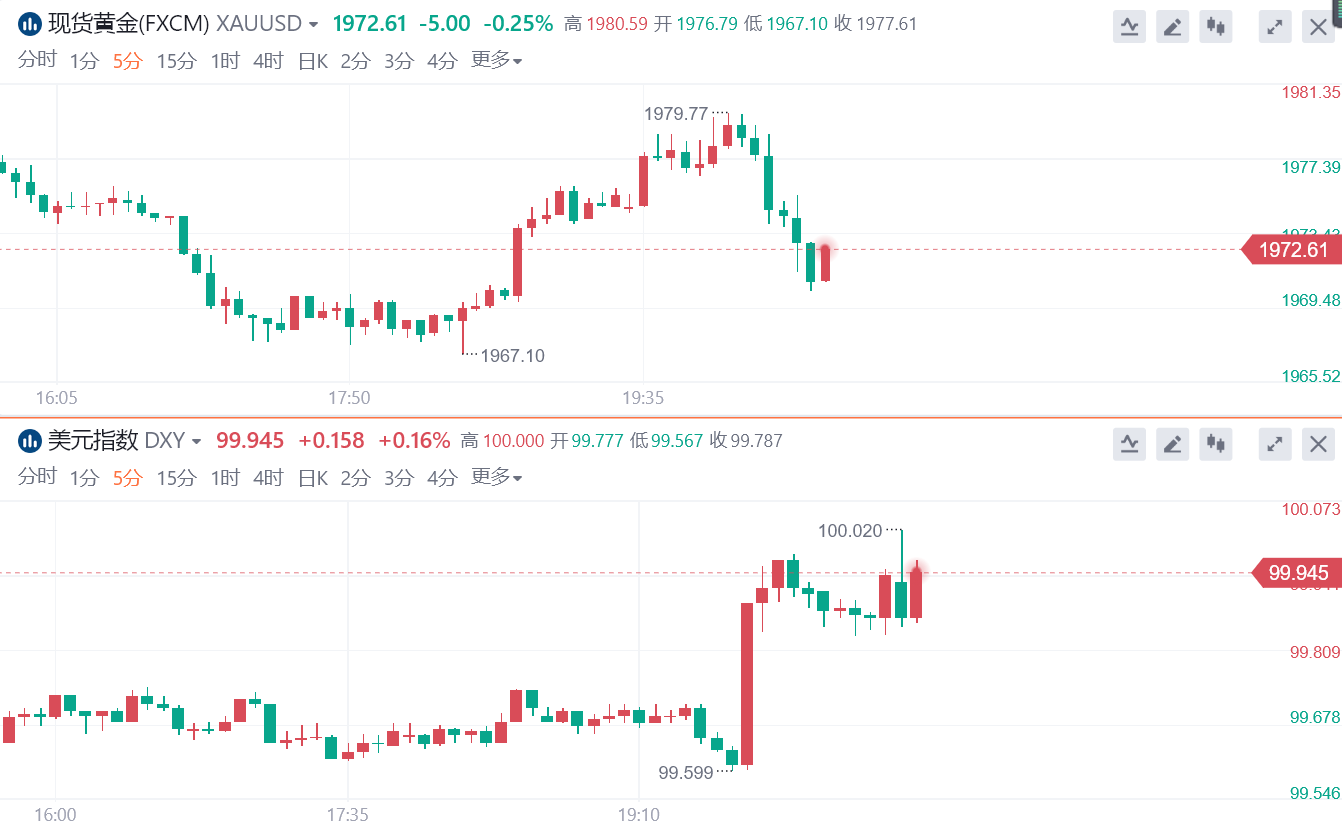The height and width of the screenshot is (825, 1342).
Task: Select 1时 timeframe on the DXY chart
Action: [225, 478]
